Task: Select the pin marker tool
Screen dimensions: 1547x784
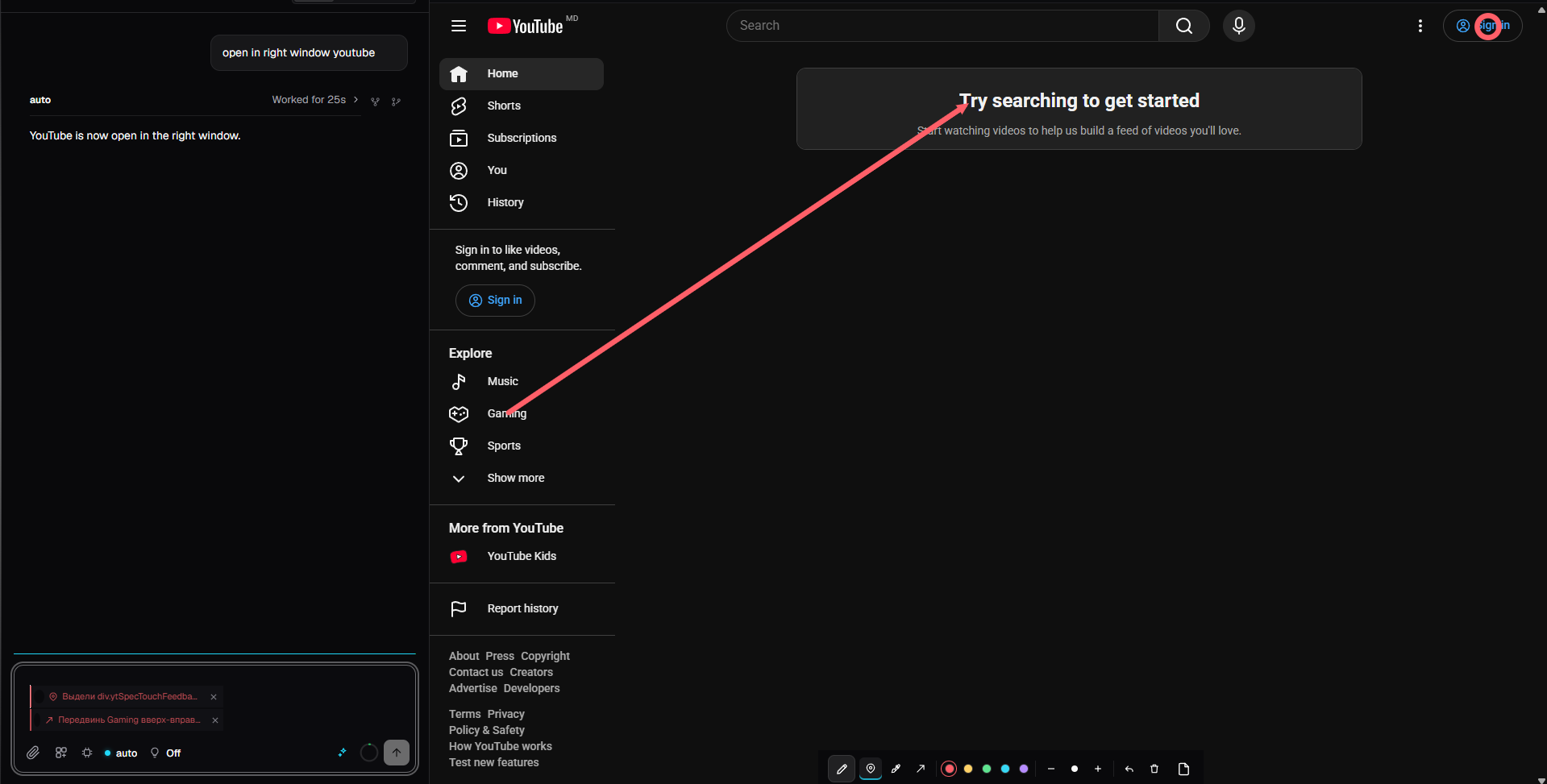Action: (x=871, y=769)
